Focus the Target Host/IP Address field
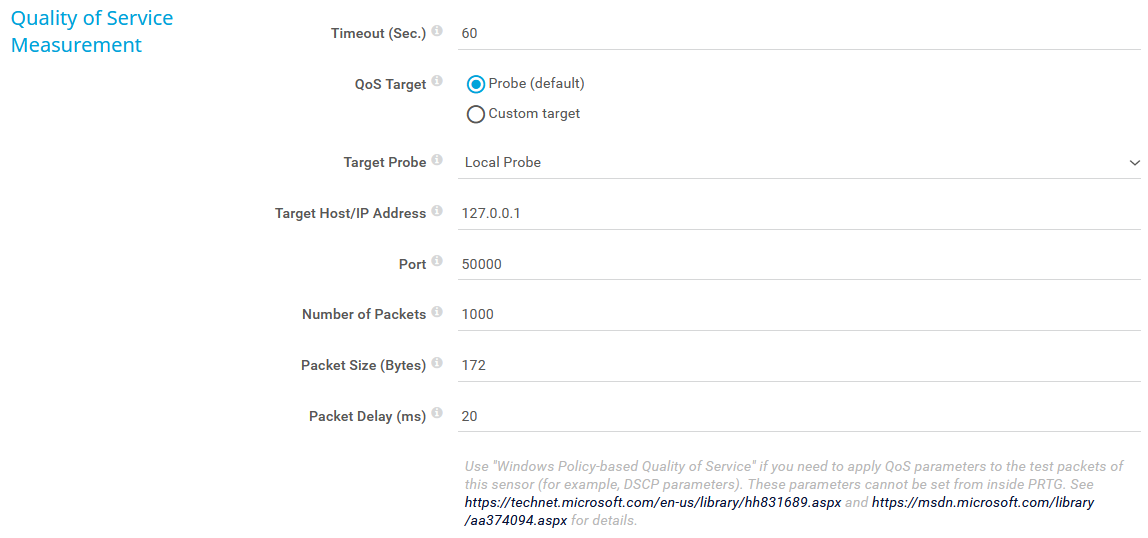The width and height of the screenshot is (1148, 538). 798,213
